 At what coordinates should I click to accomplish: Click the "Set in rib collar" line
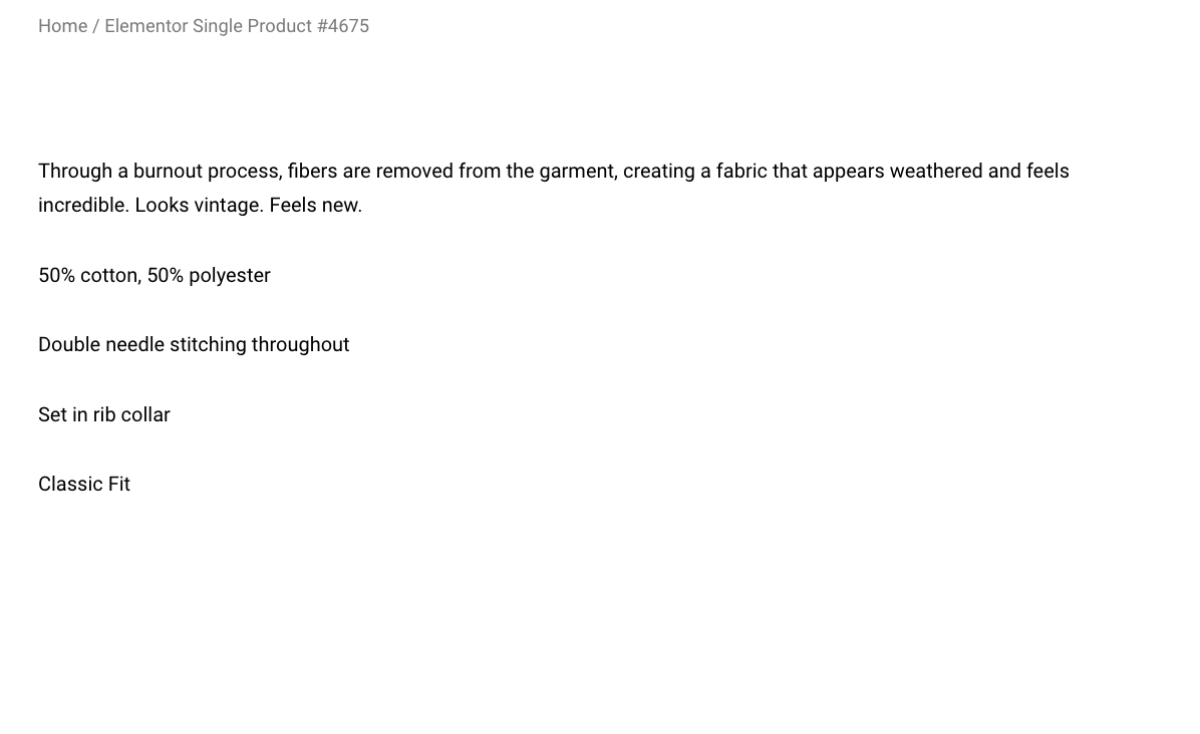click(104, 414)
